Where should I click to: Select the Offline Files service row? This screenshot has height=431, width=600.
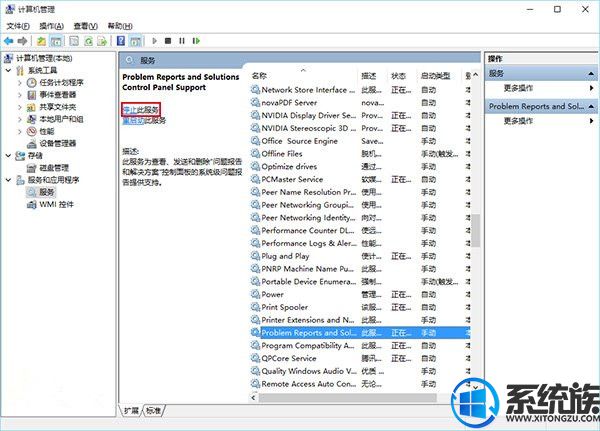tap(360, 154)
